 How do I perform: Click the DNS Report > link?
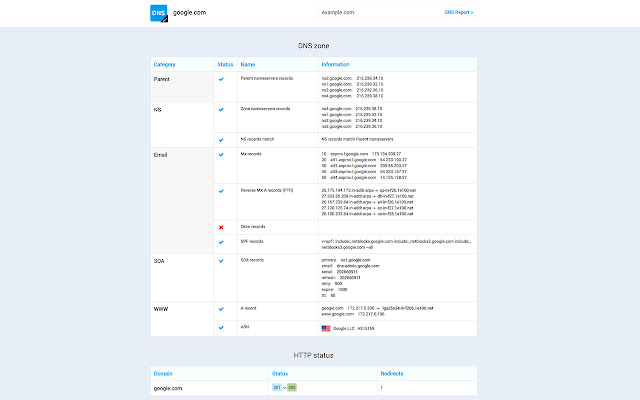click(x=459, y=12)
